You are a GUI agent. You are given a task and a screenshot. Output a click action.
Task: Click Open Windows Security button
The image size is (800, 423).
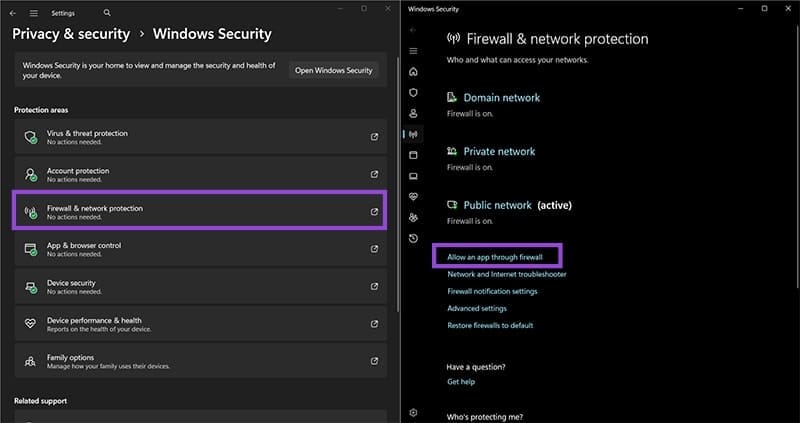pyautogui.click(x=334, y=70)
